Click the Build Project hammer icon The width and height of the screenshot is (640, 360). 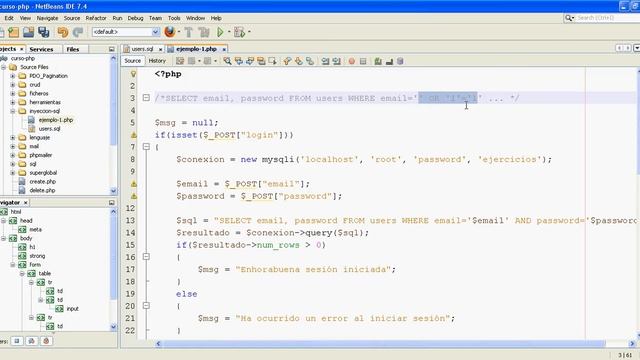189,32
